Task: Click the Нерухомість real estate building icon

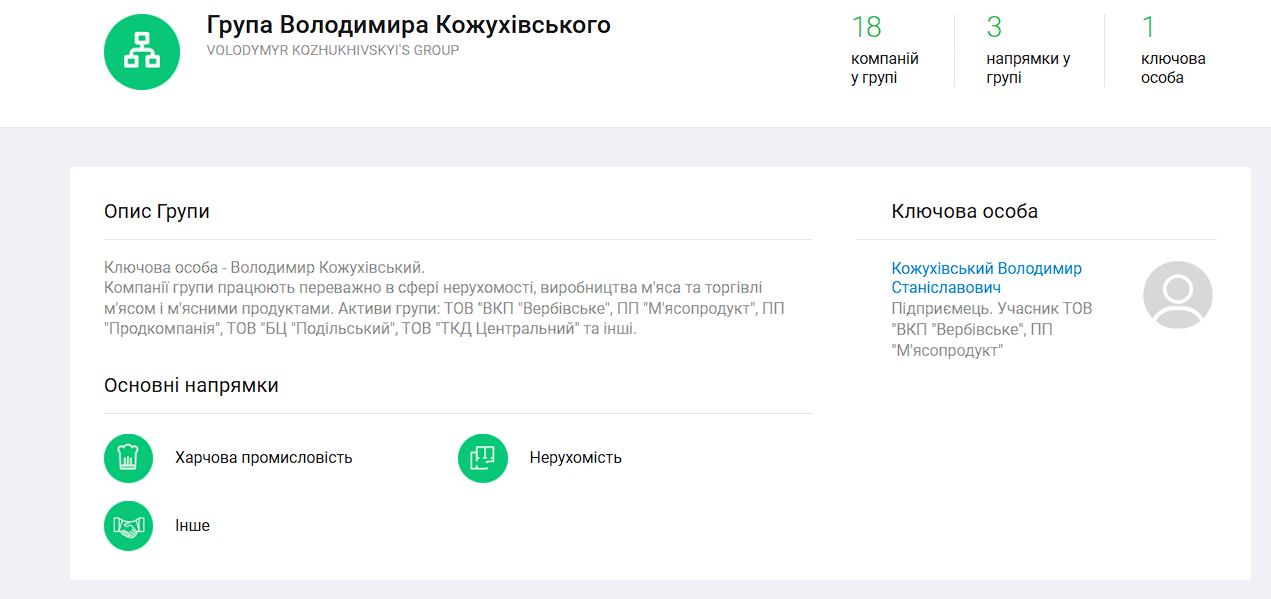Action: click(483, 458)
